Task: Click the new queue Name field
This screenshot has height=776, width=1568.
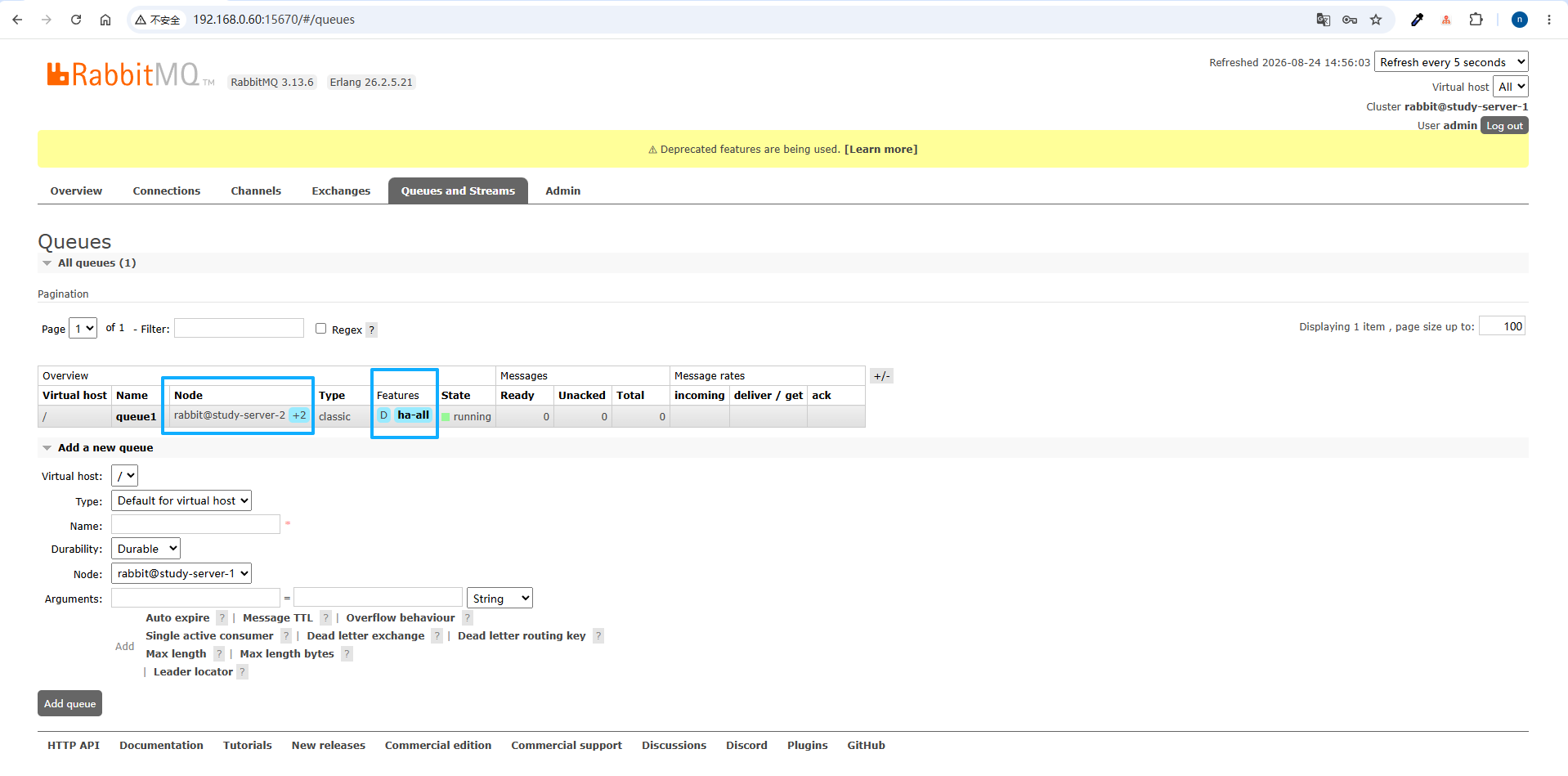Action: pyautogui.click(x=195, y=524)
